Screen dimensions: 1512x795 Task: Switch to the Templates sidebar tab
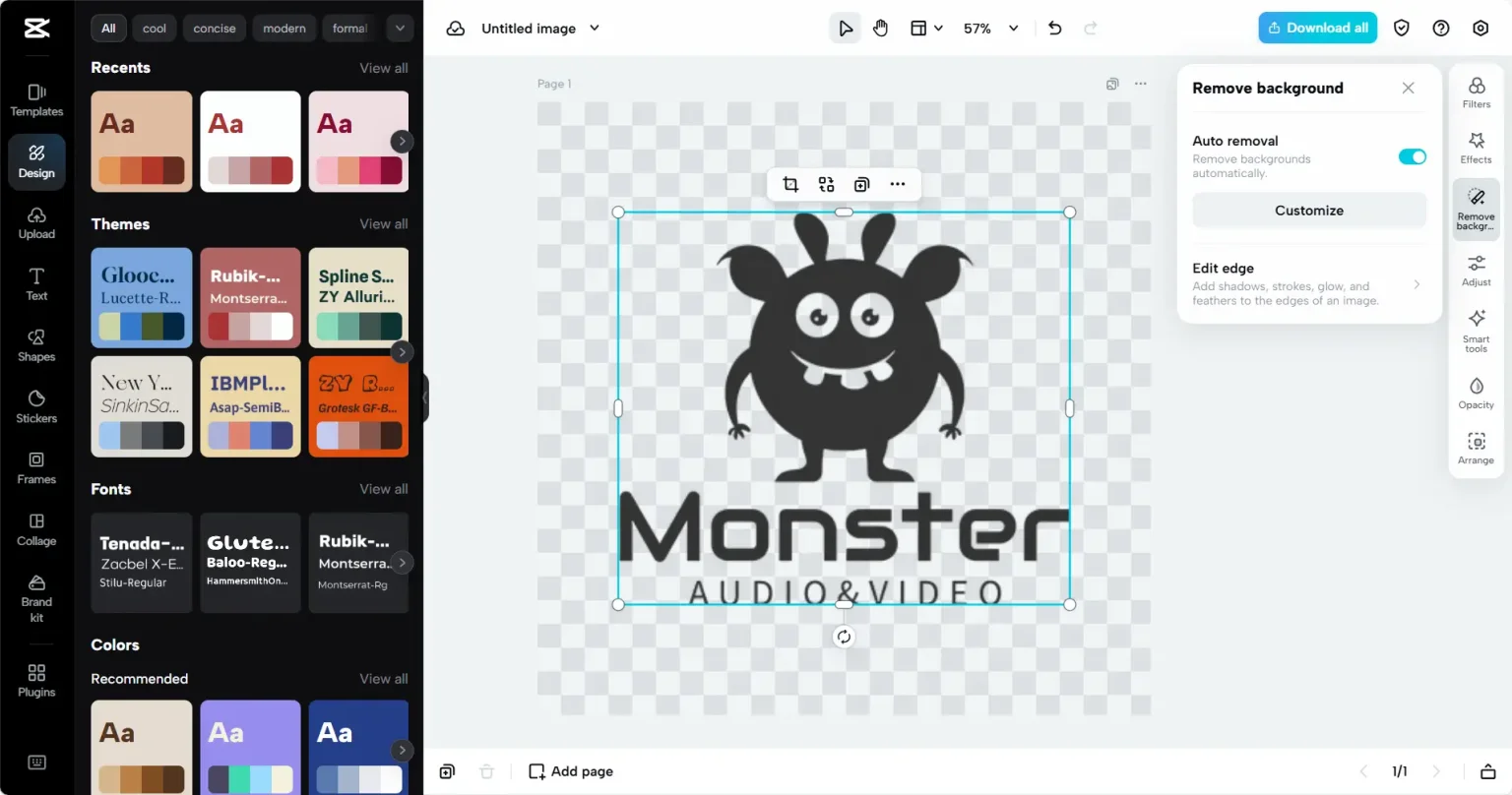pos(36,100)
